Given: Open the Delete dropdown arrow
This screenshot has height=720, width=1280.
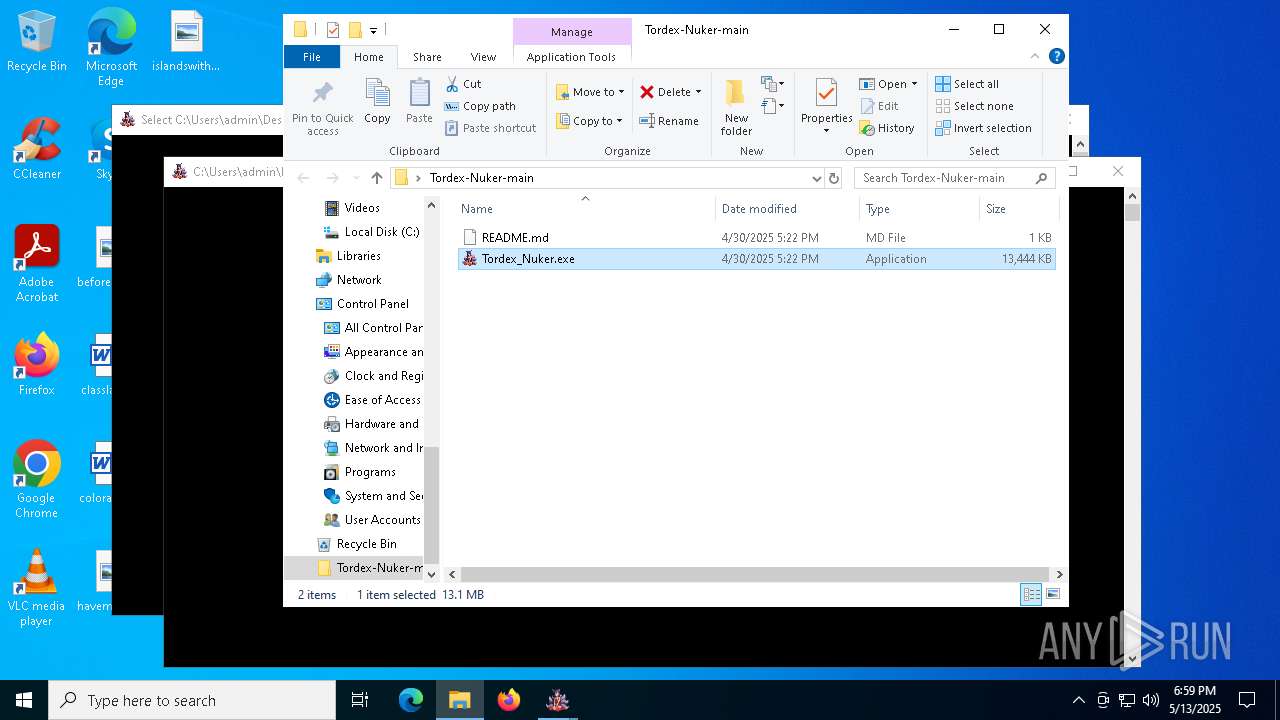Looking at the screenshot, I should (698, 92).
